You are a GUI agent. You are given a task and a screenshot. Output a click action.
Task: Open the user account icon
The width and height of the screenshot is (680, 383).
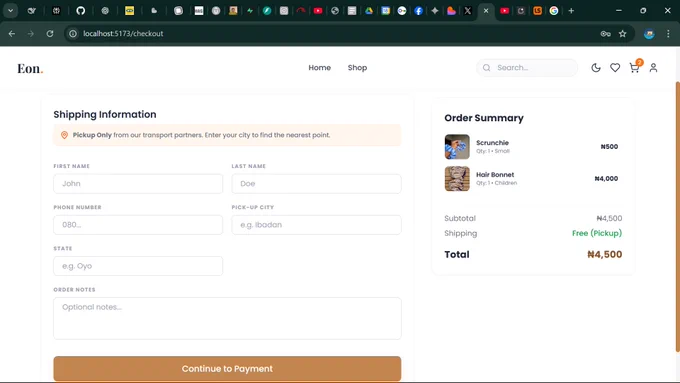(653, 68)
